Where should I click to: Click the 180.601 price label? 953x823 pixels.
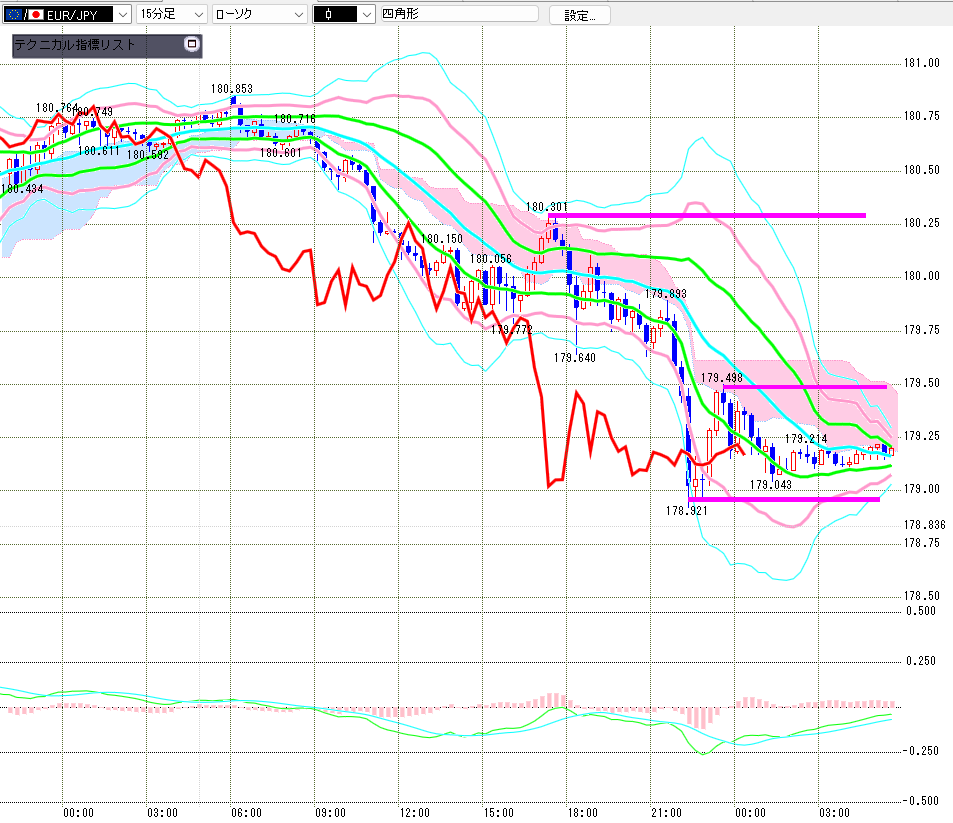(281, 153)
